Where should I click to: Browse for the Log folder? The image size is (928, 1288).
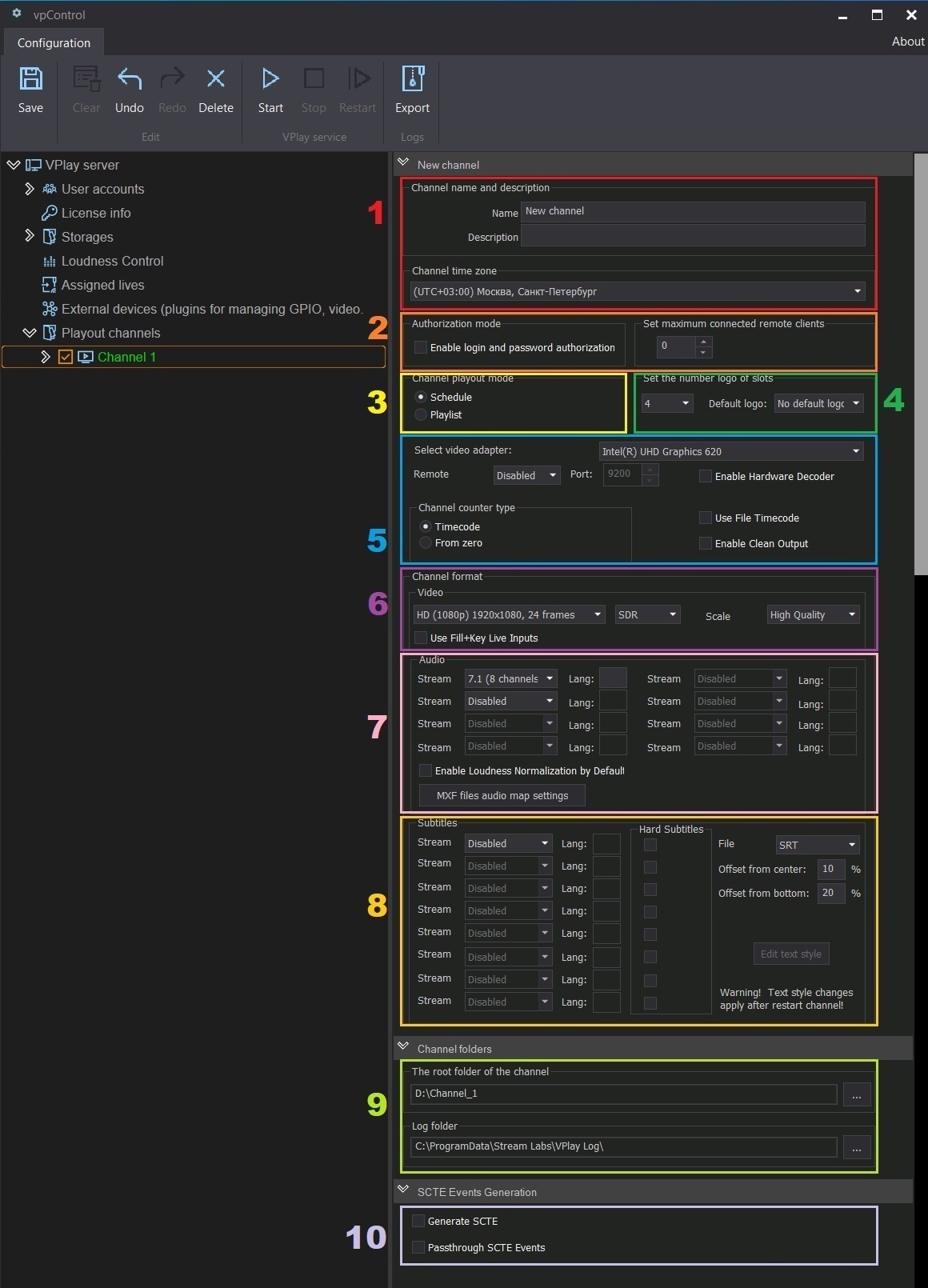856,1147
